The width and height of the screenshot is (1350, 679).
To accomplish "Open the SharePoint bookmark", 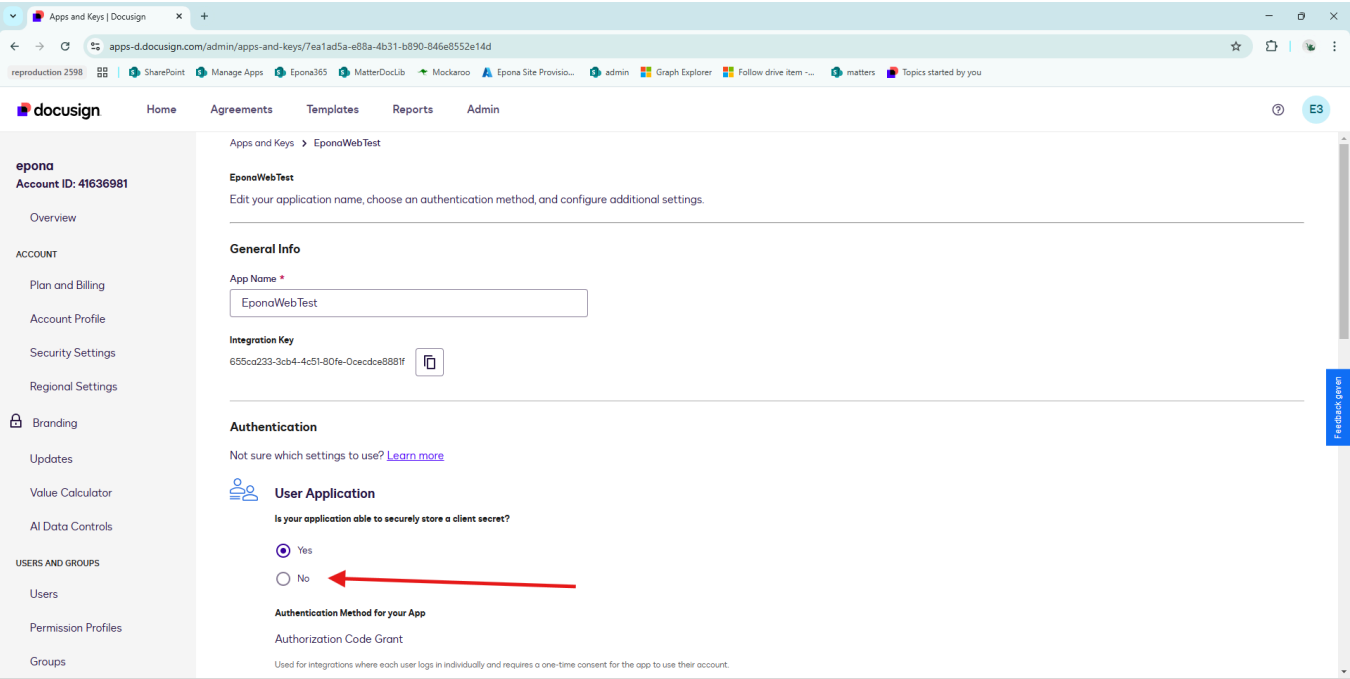I will pos(156,72).
